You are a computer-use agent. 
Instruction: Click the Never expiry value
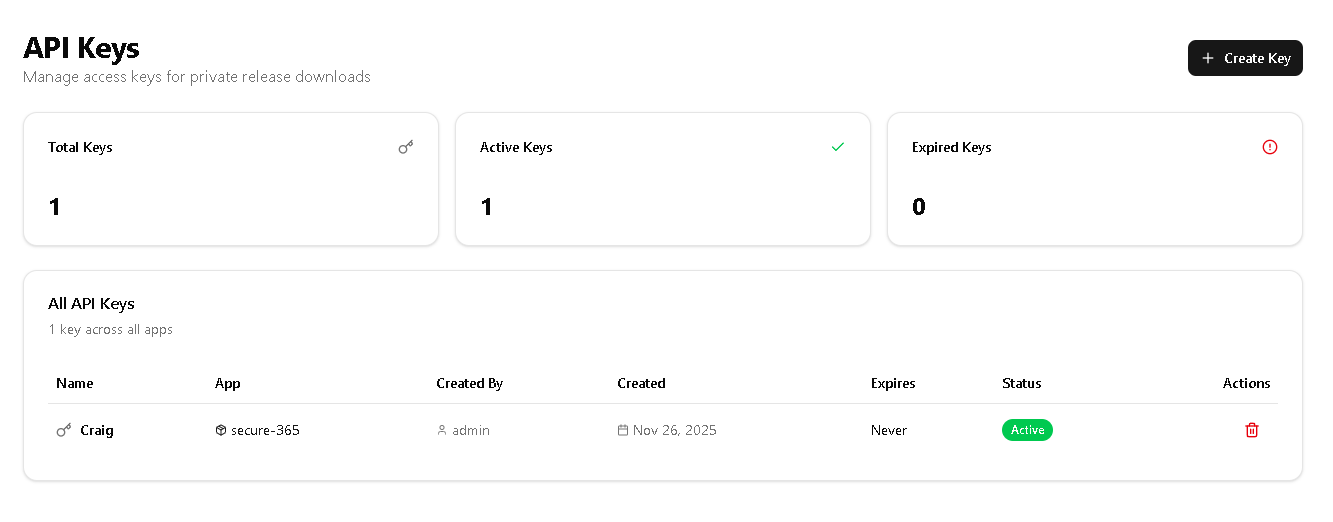[x=889, y=430]
